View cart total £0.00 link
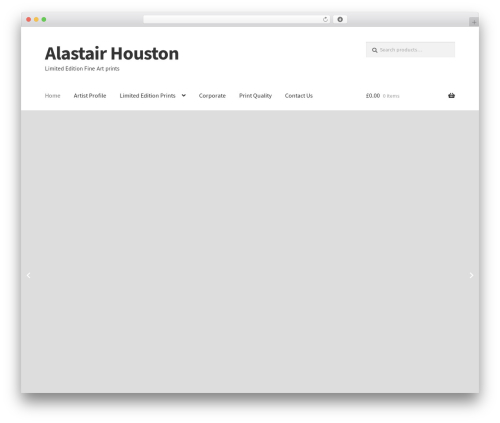Viewport: 500px width, 423px height. coord(373,96)
